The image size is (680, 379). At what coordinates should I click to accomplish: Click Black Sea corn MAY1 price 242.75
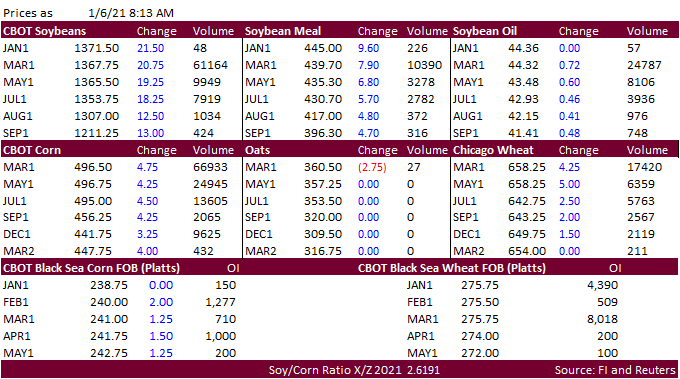pyautogui.click(x=109, y=353)
